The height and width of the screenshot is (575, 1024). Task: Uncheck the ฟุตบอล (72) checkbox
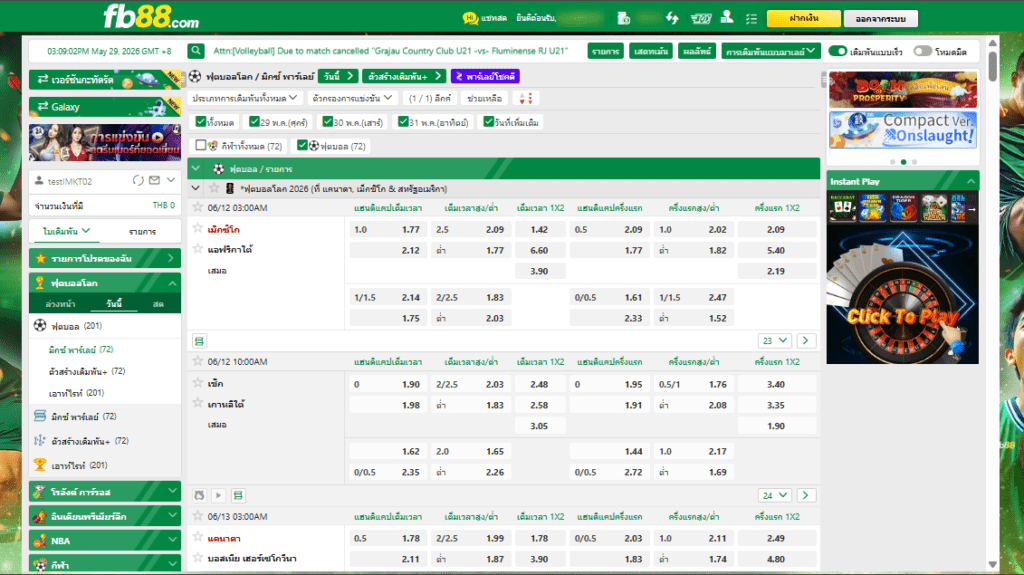(302, 145)
